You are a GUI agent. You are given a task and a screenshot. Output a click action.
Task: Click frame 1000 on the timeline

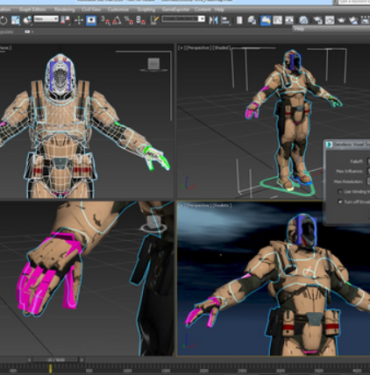point(127,371)
